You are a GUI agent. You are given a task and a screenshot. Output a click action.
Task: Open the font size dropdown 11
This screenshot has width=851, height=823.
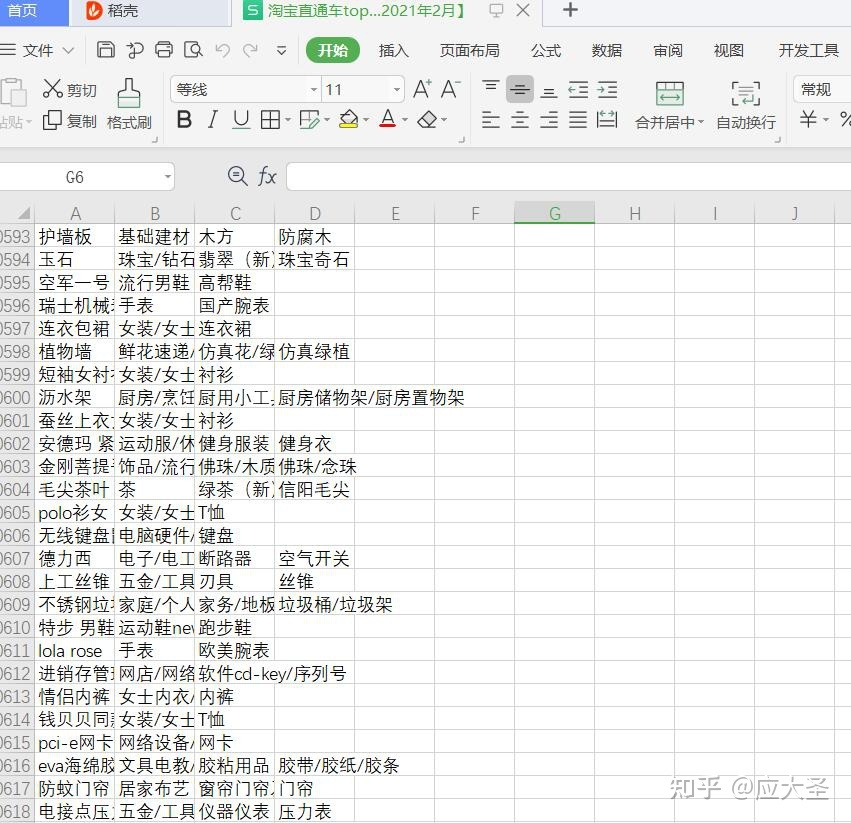pyautogui.click(x=397, y=89)
